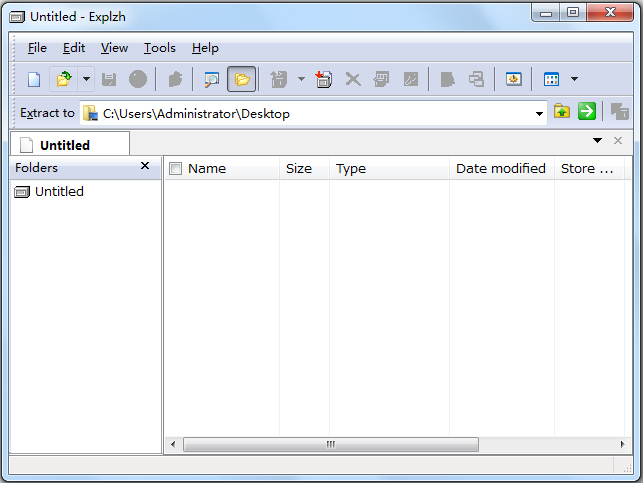Open the View menu
643x483 pixels.
click(114, 48)
